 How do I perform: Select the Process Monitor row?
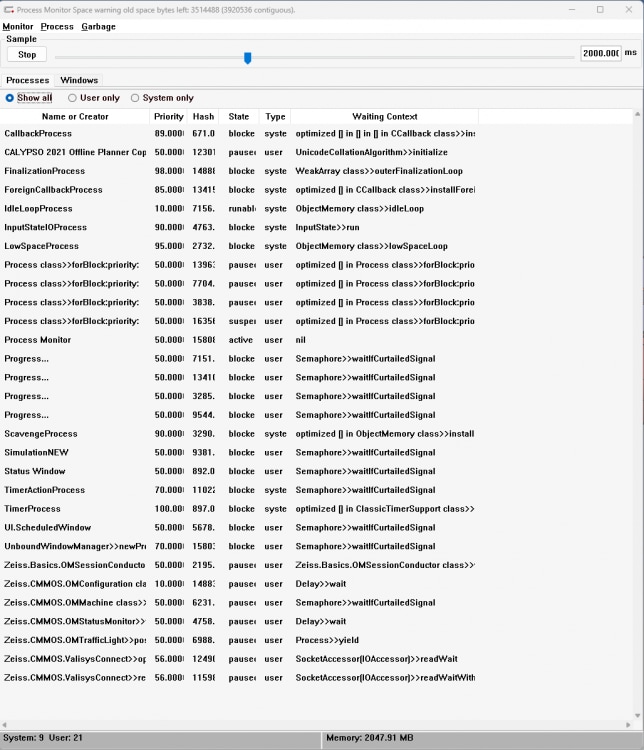pyautogui.click(x=239, y=340)
